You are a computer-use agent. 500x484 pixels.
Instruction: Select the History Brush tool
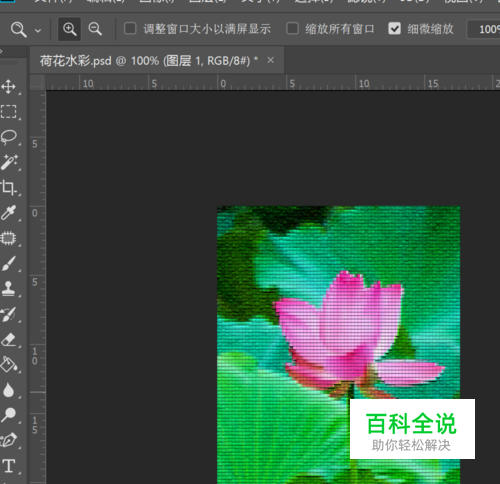[9, 314]
